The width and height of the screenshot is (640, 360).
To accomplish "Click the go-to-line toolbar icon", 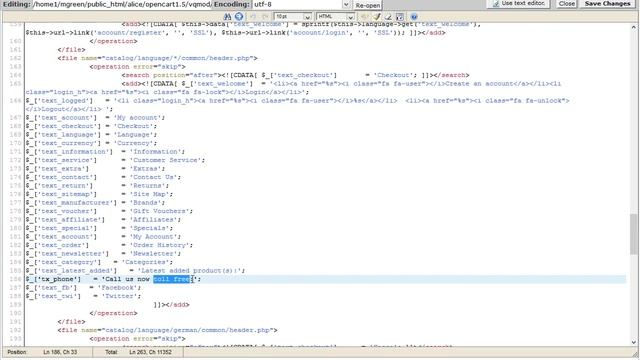I will pos(239,17).
